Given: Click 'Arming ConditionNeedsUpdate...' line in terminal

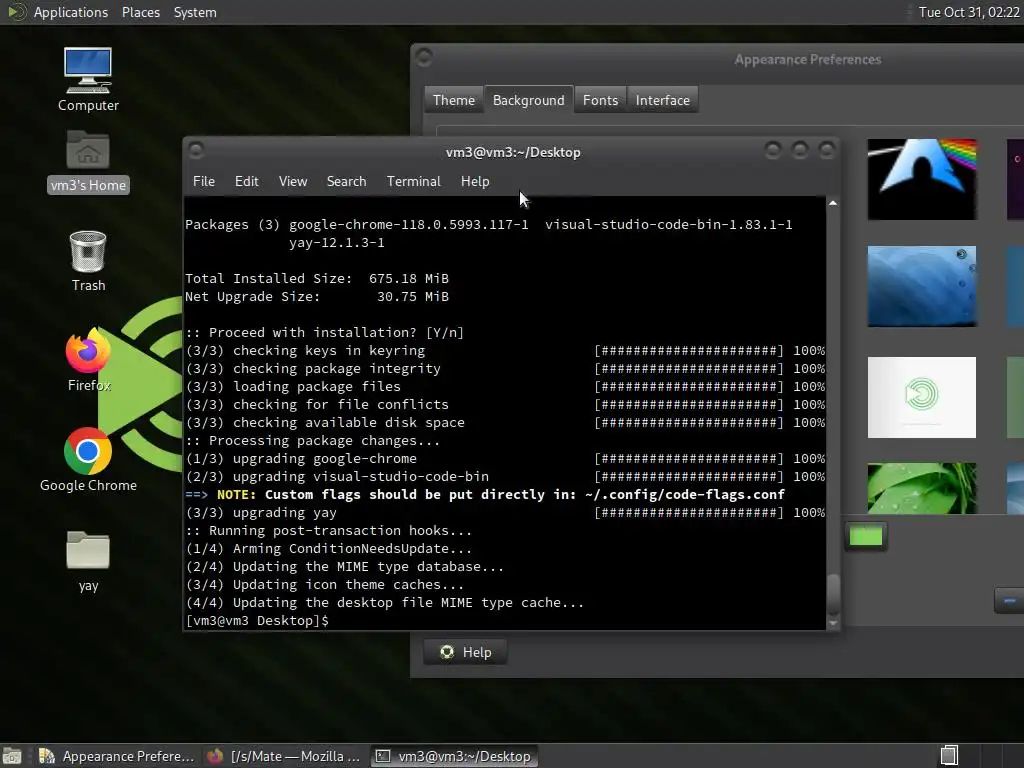Looking at the screenshot, I should [x=352, y=549].
